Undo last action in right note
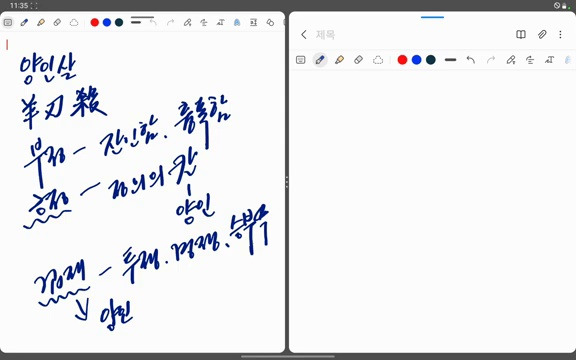 coord(471,60)
